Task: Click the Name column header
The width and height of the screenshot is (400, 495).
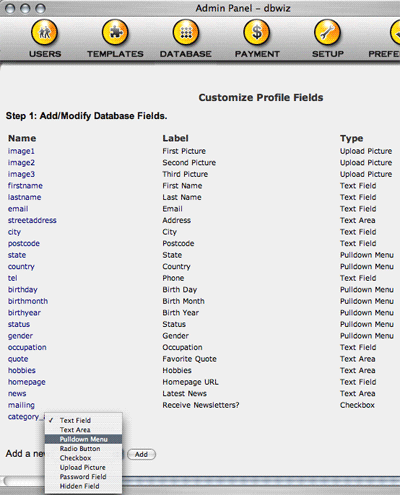Action: pyautogui.click(x=22, y=138)
